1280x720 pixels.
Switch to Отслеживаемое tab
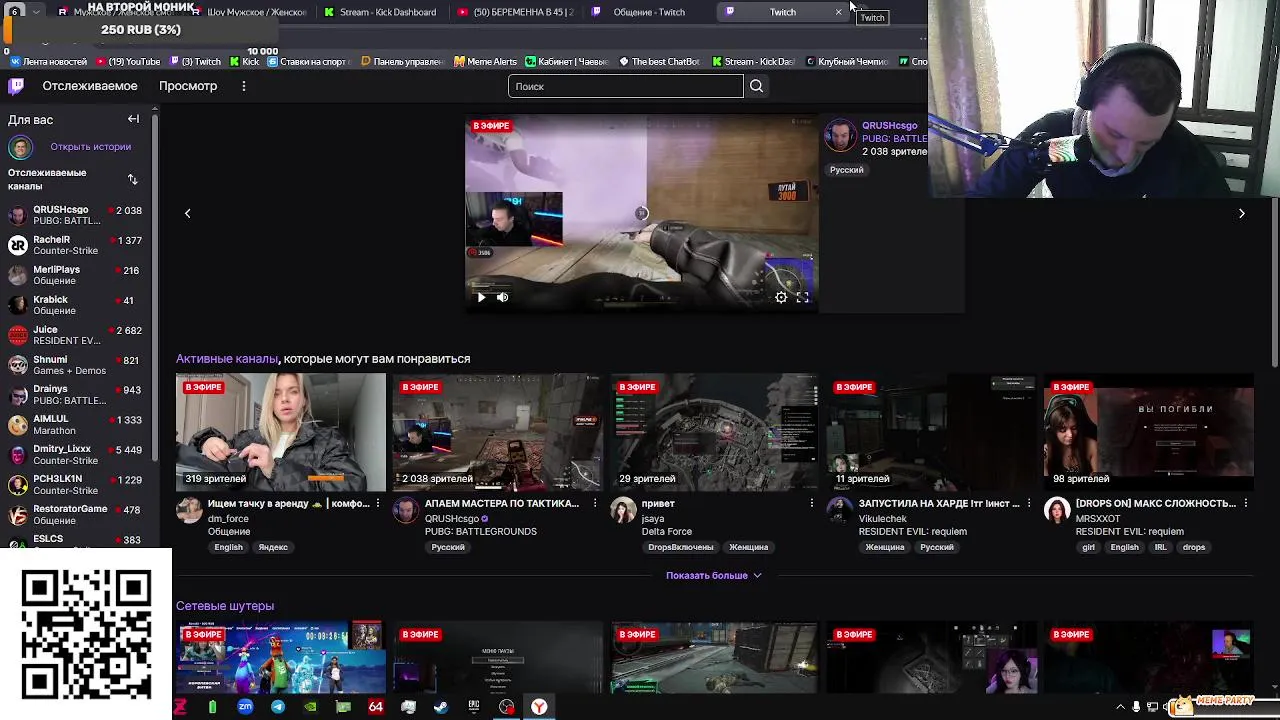coord(90,86)
